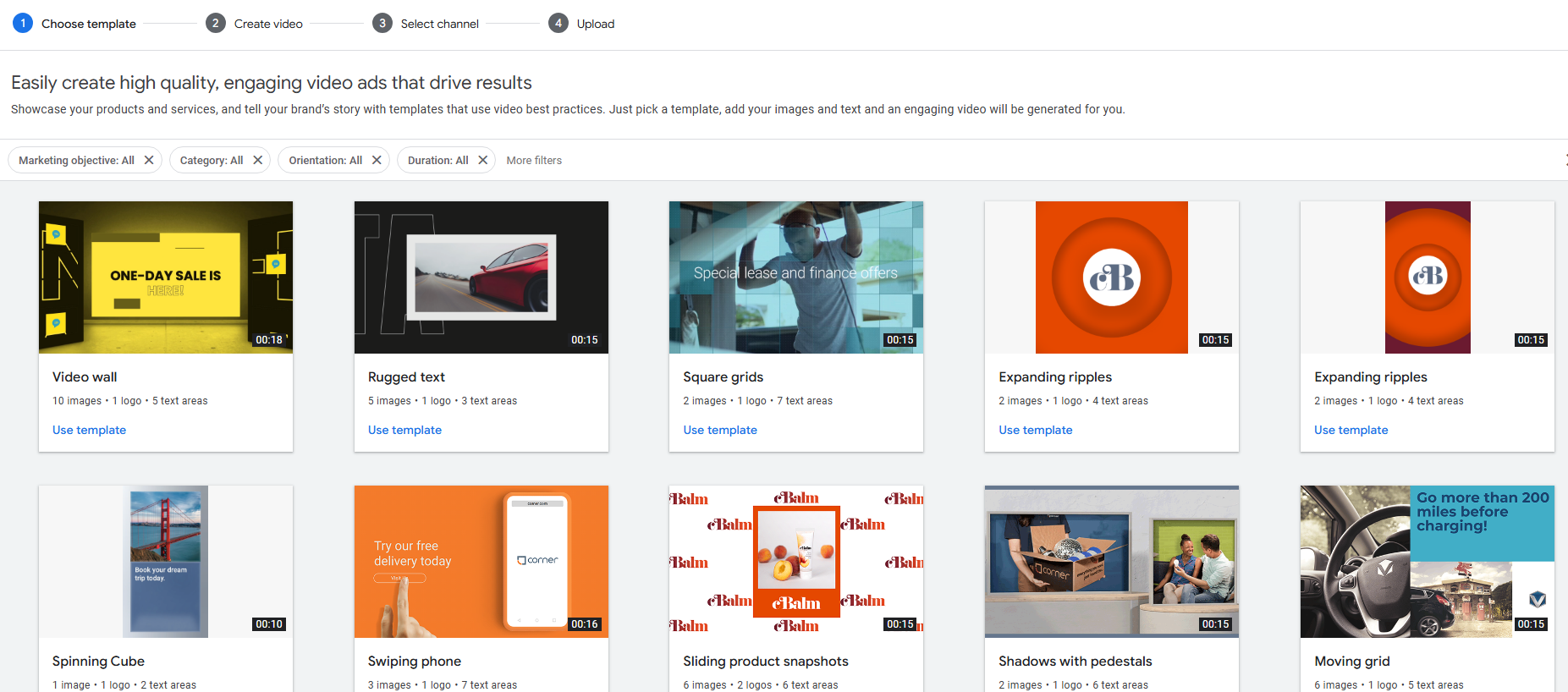1568x692 pixels.
Task: Go to the Upload step label
Action: (x=596, y=24)
